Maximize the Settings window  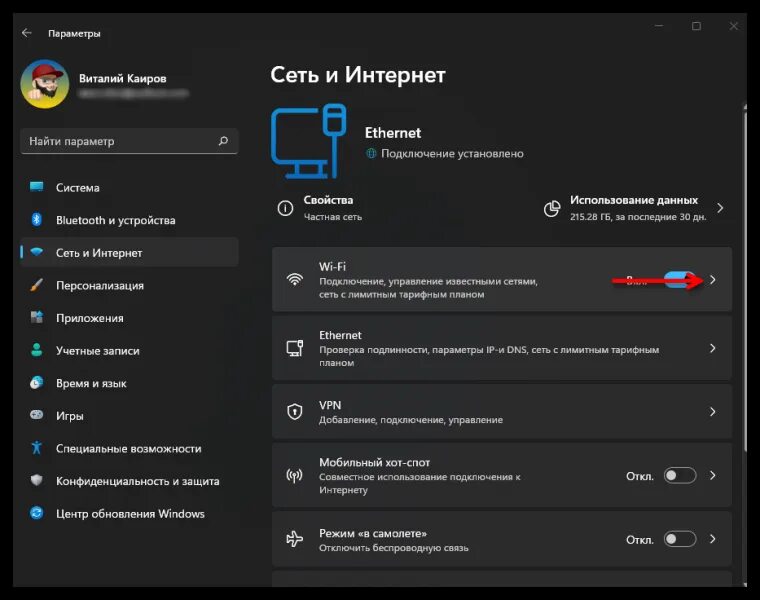click(x=697, y=26)
